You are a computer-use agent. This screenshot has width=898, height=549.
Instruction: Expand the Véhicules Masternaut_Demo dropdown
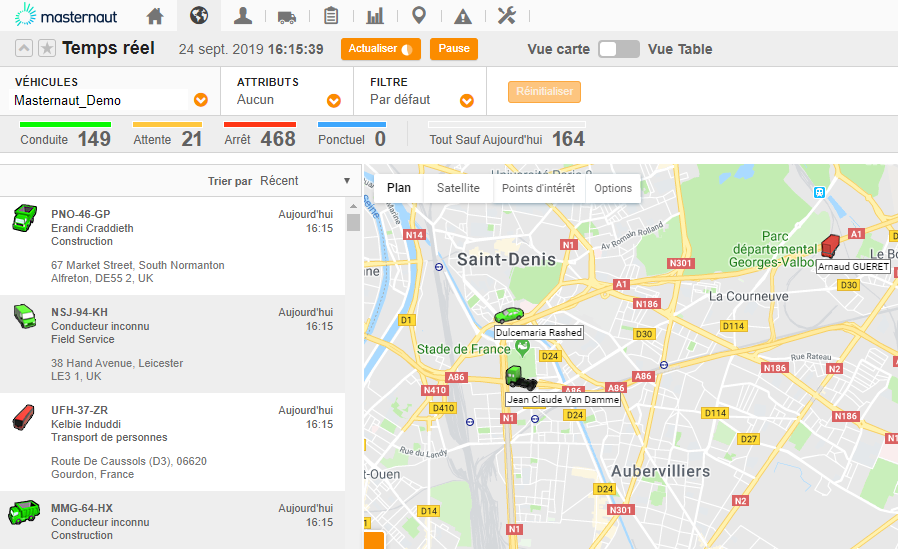[x=200, y=100]
